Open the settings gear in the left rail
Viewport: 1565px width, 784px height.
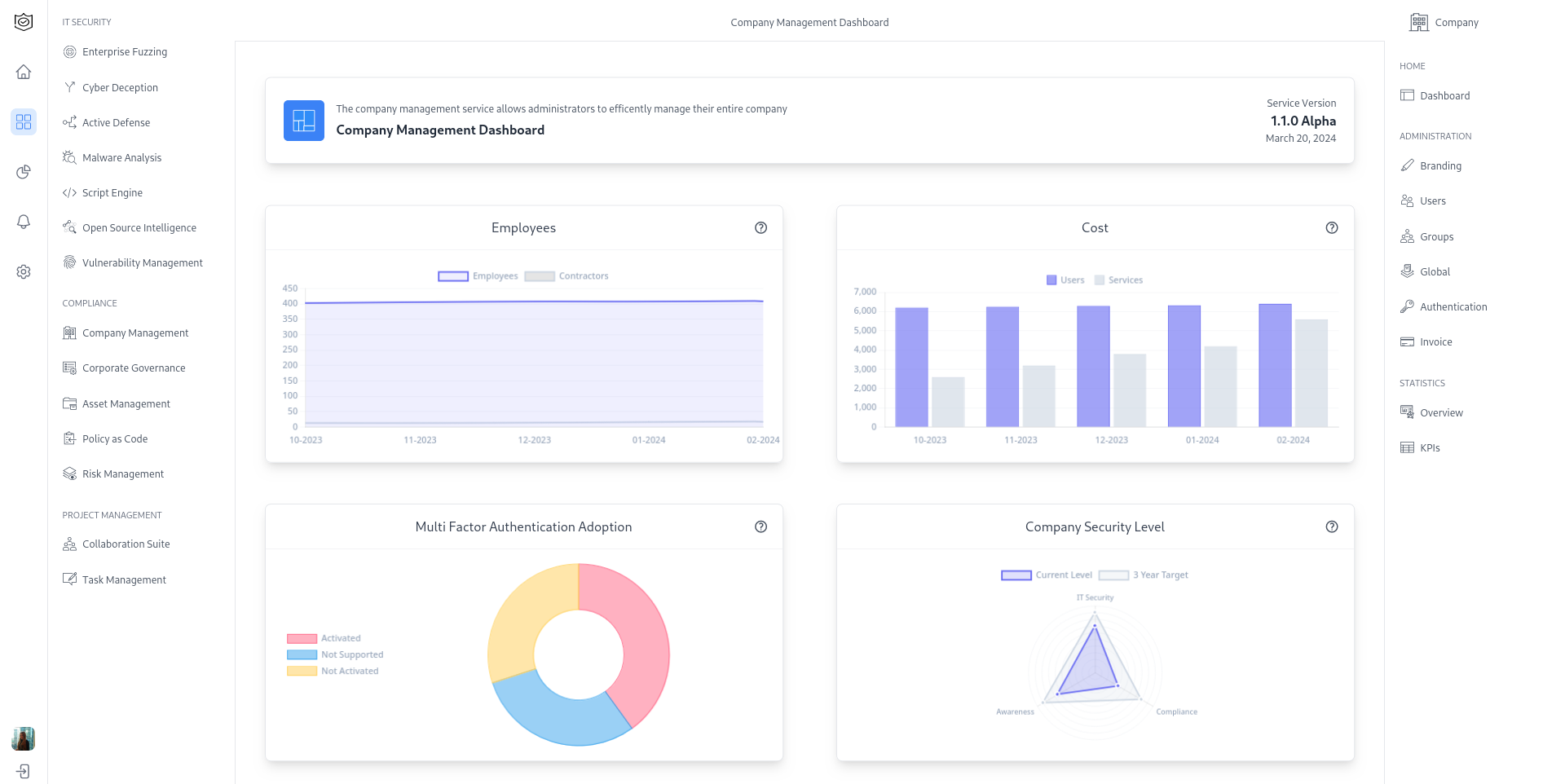[24, 271]
